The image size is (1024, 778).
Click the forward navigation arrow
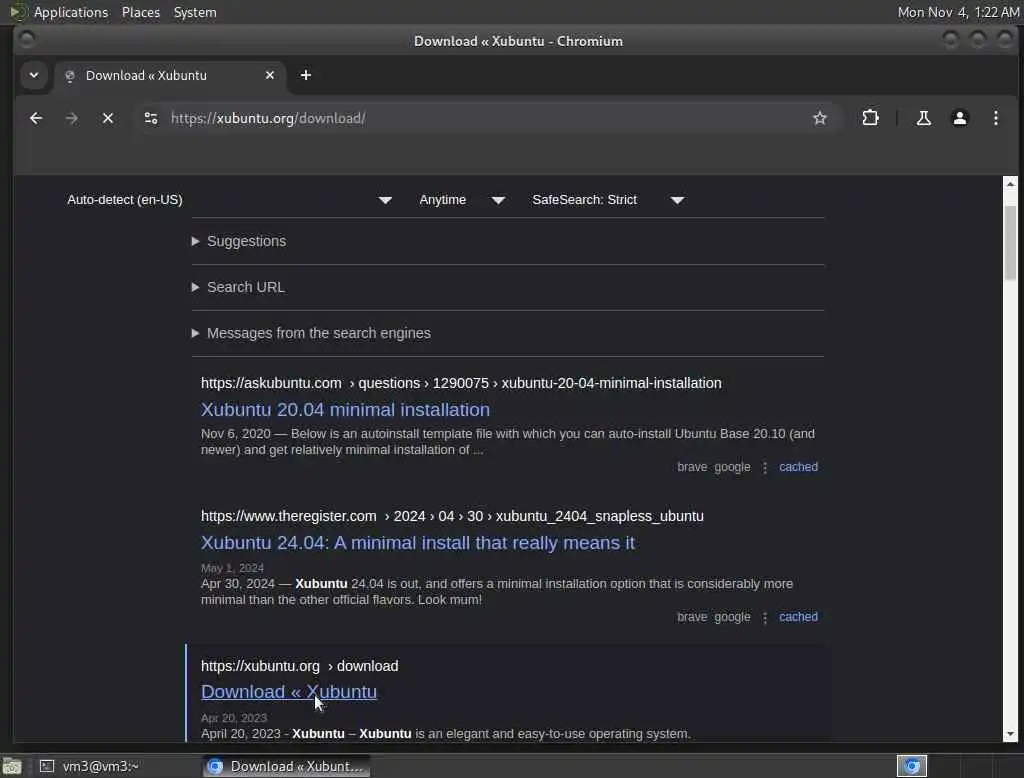72,118
